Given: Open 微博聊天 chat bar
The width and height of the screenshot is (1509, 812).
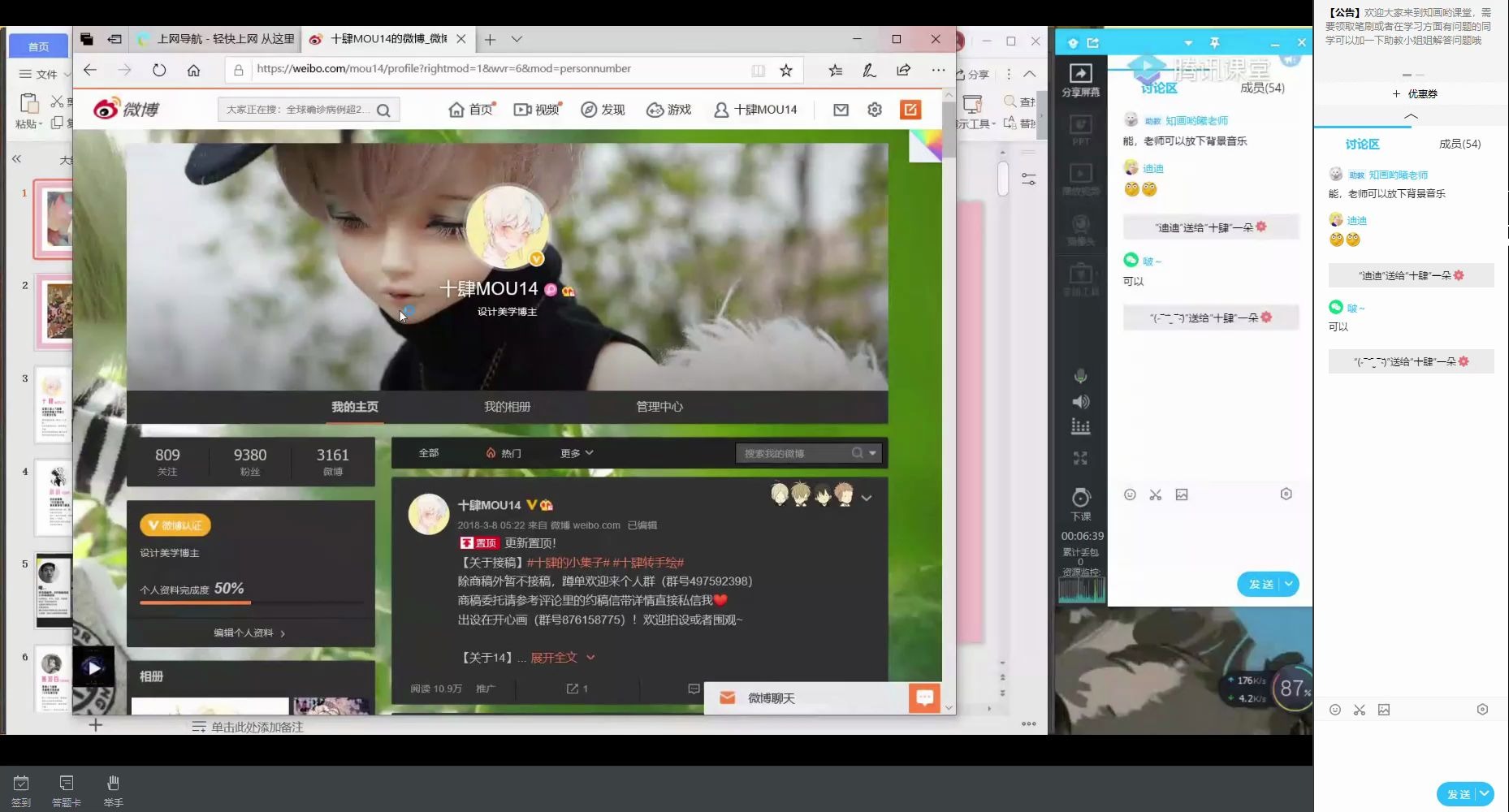Looking at the screenshot, I should pos(806,698).
